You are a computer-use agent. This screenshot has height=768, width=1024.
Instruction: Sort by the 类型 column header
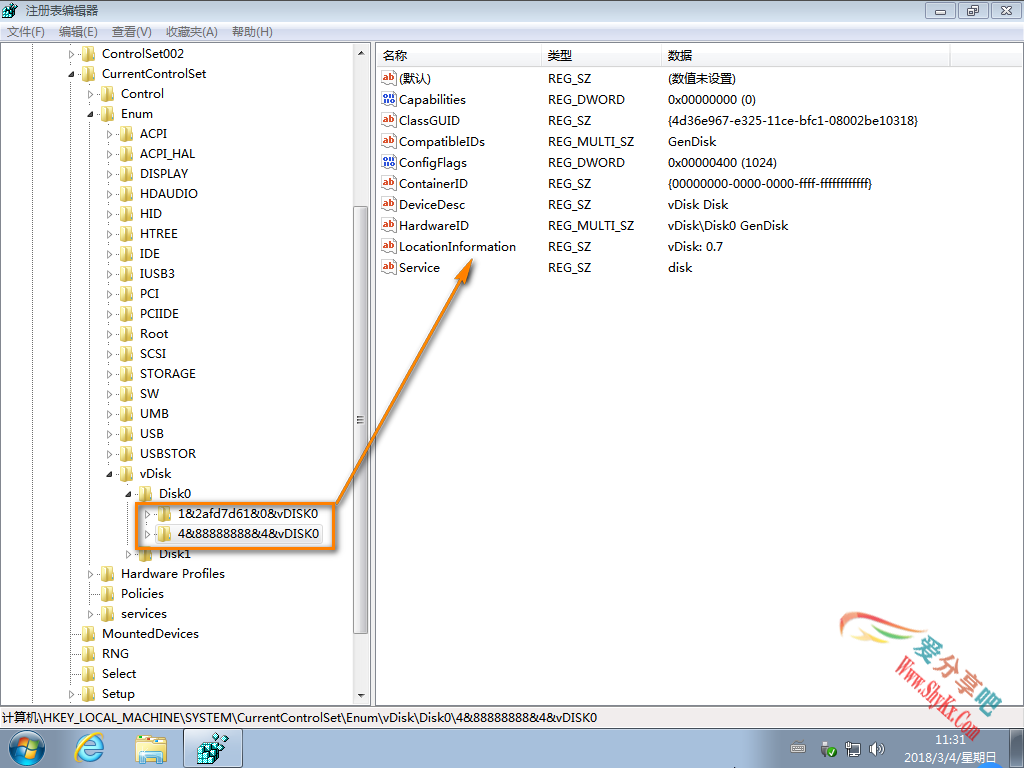(x=601, y=56)
